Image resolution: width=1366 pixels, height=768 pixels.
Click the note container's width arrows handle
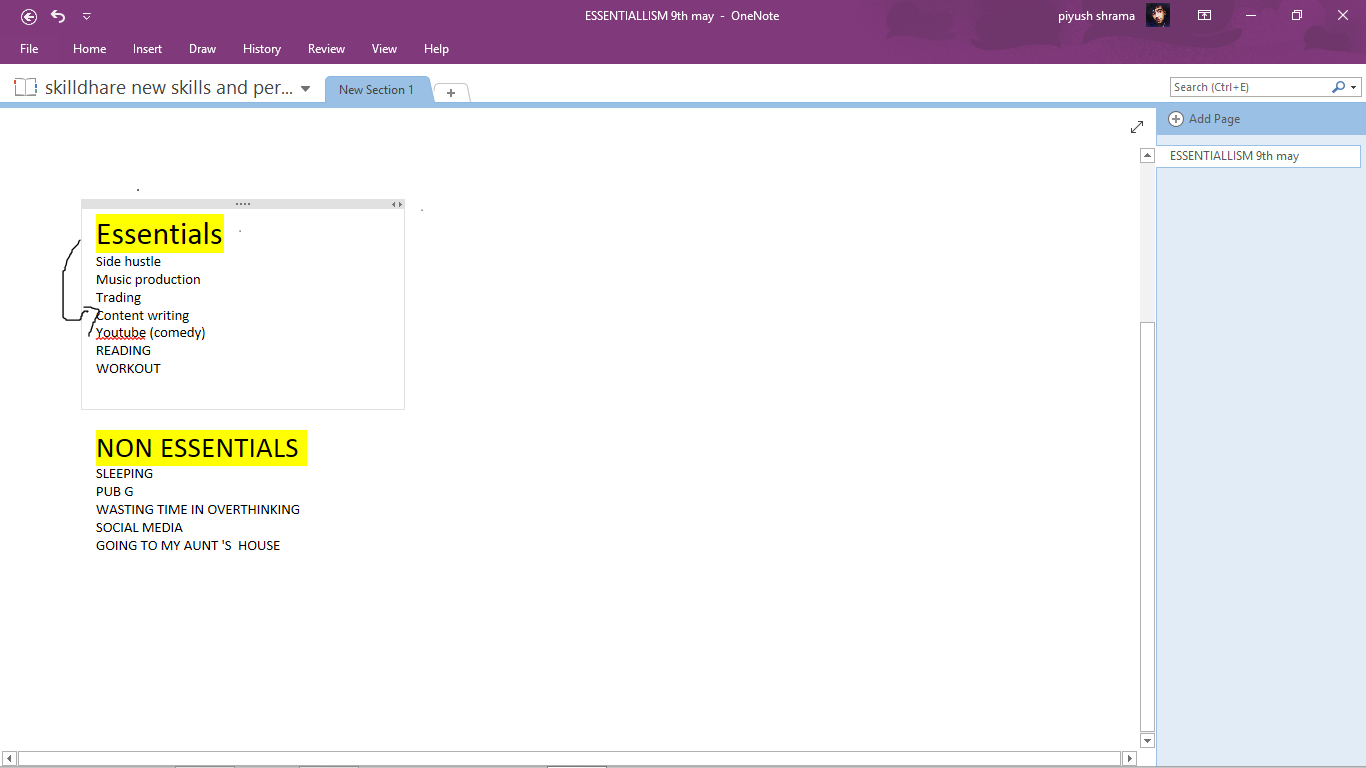pos(398,204)
